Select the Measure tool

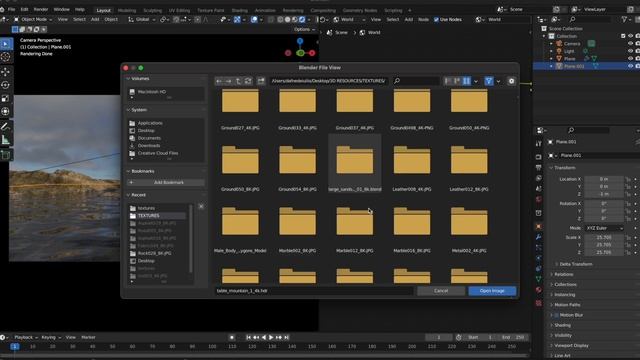coord(6,140)
